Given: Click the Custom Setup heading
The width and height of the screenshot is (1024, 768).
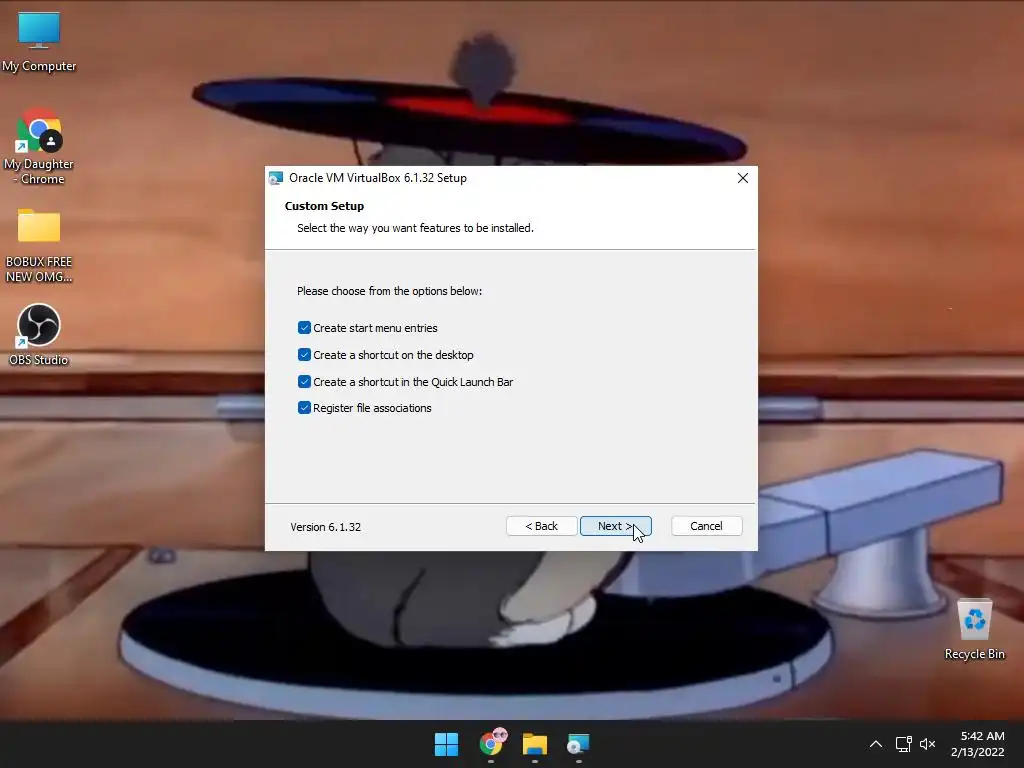Looking at the screenshot, I should (324, 206).
